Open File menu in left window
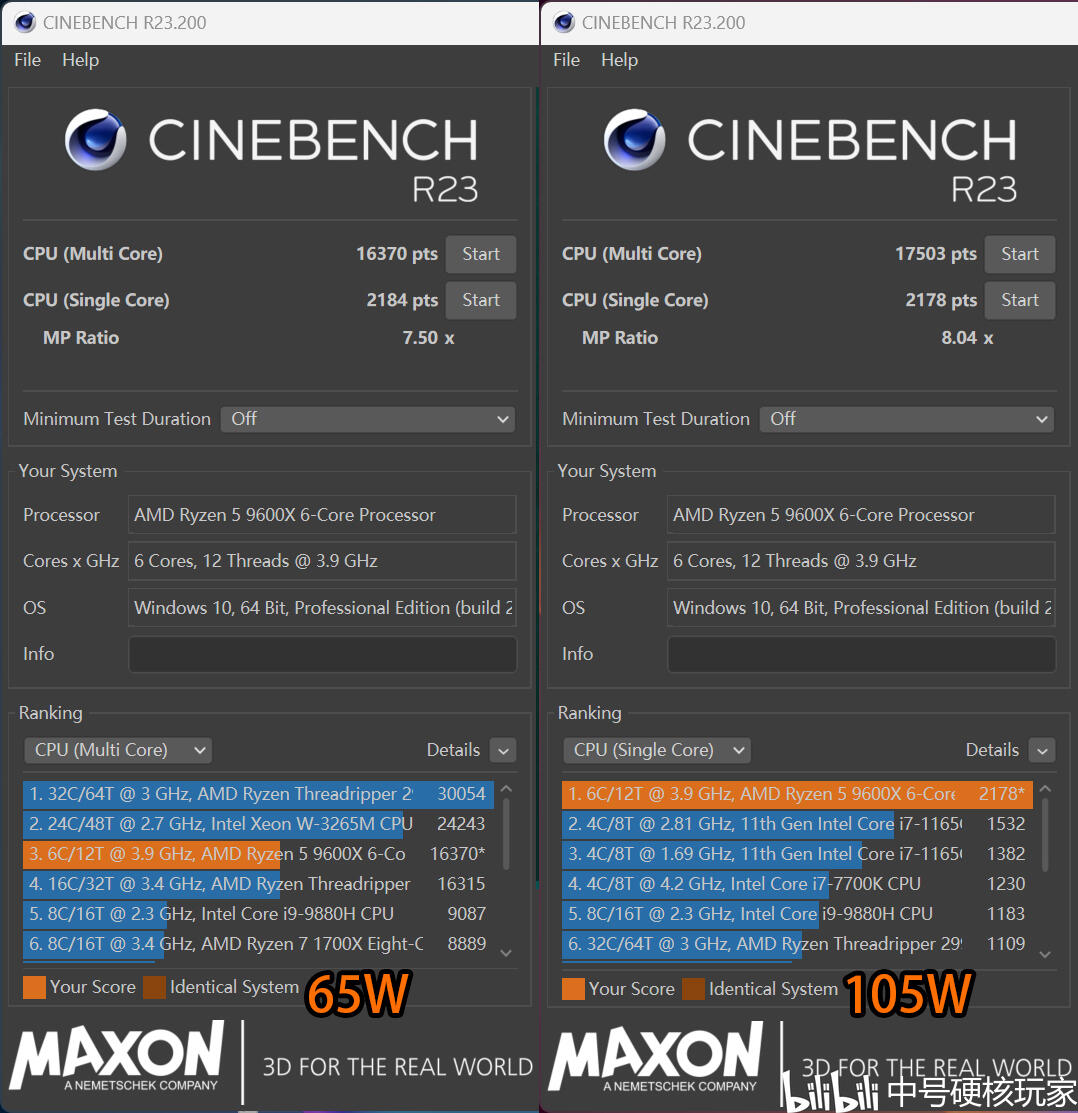Screen dimensions: 1078x1113 [28, 60]
